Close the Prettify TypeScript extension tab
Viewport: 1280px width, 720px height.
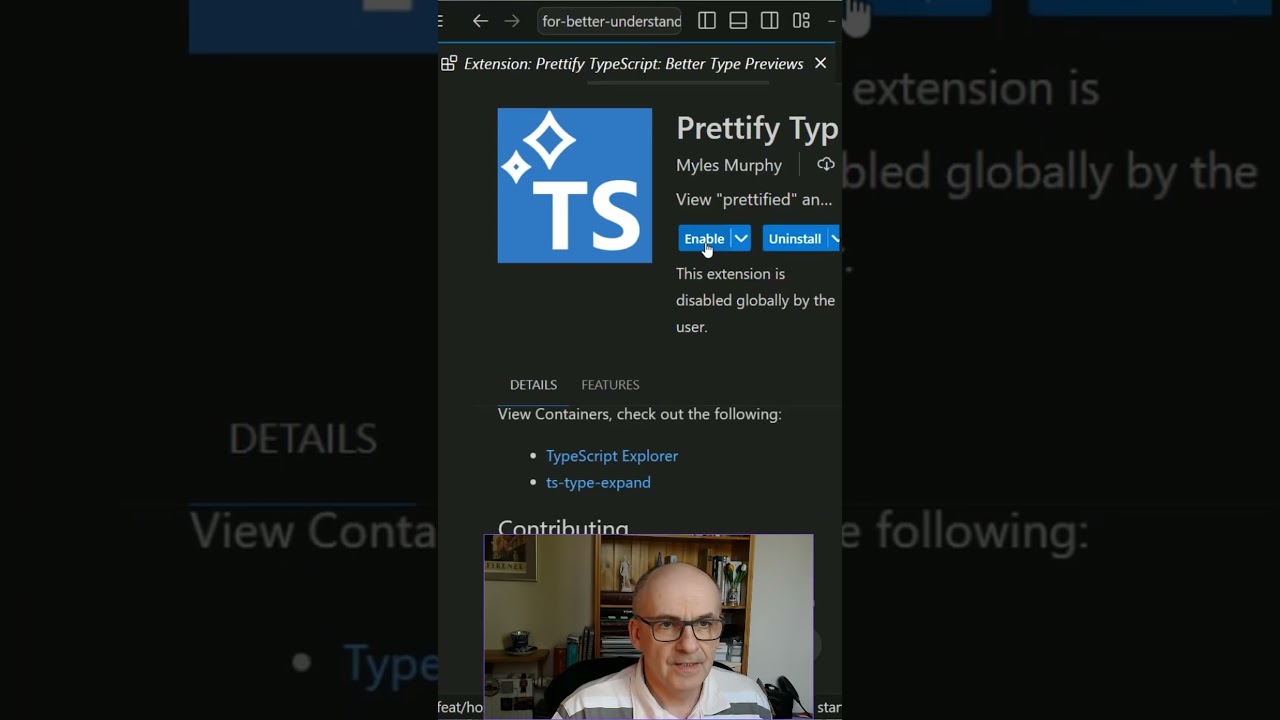(820, 63)
